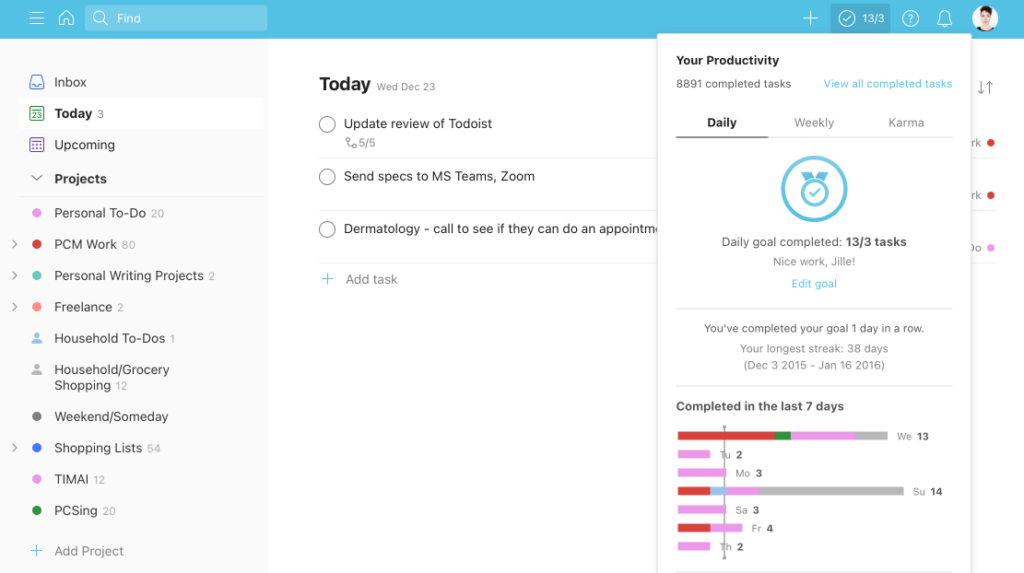Image resolution: width=1024 pixels, height=573 pixels.
Task: Click the plus quick add task icon
Action: 810,18
